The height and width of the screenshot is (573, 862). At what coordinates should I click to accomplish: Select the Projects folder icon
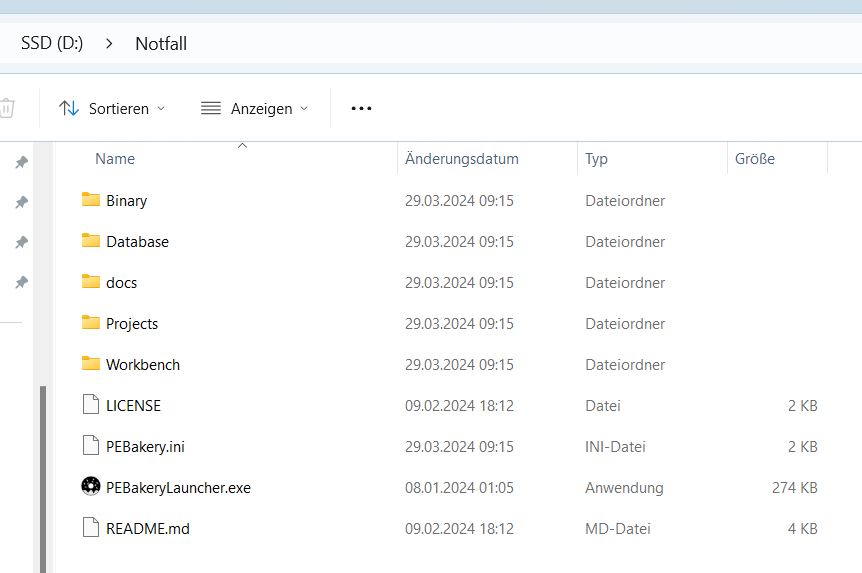click(91, 322)
